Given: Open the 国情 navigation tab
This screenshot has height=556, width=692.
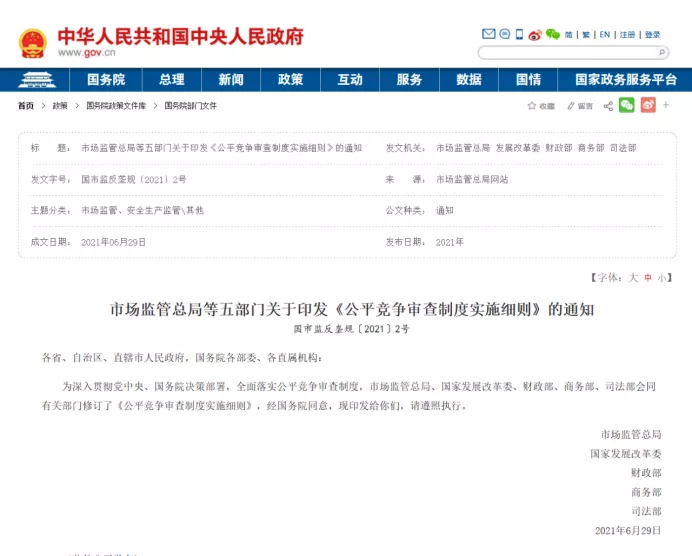Looking at the screenshot, I should (x=528, y=80).
